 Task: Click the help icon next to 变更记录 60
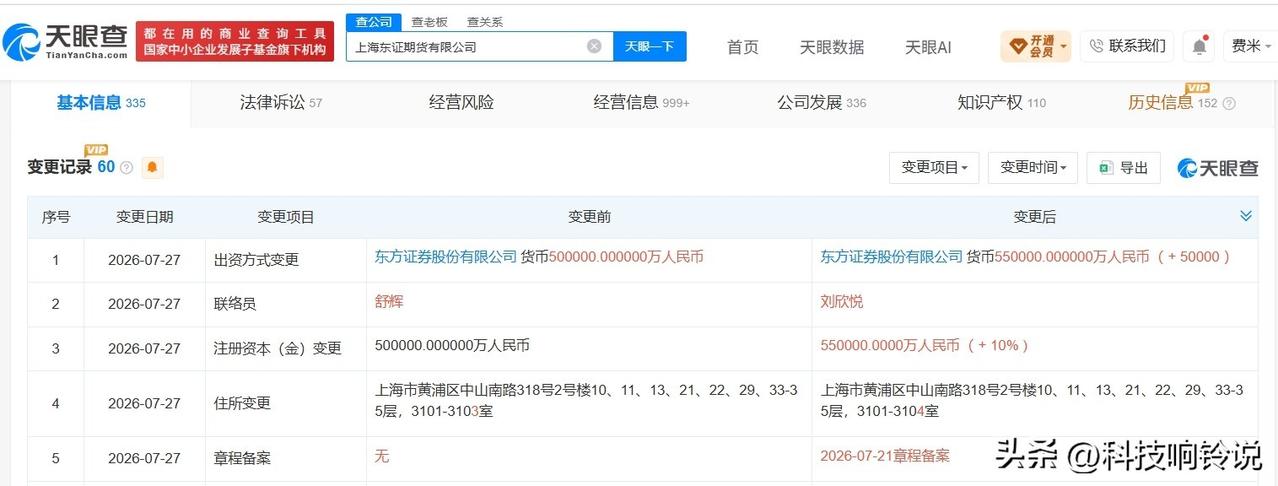tap(126, 168)
